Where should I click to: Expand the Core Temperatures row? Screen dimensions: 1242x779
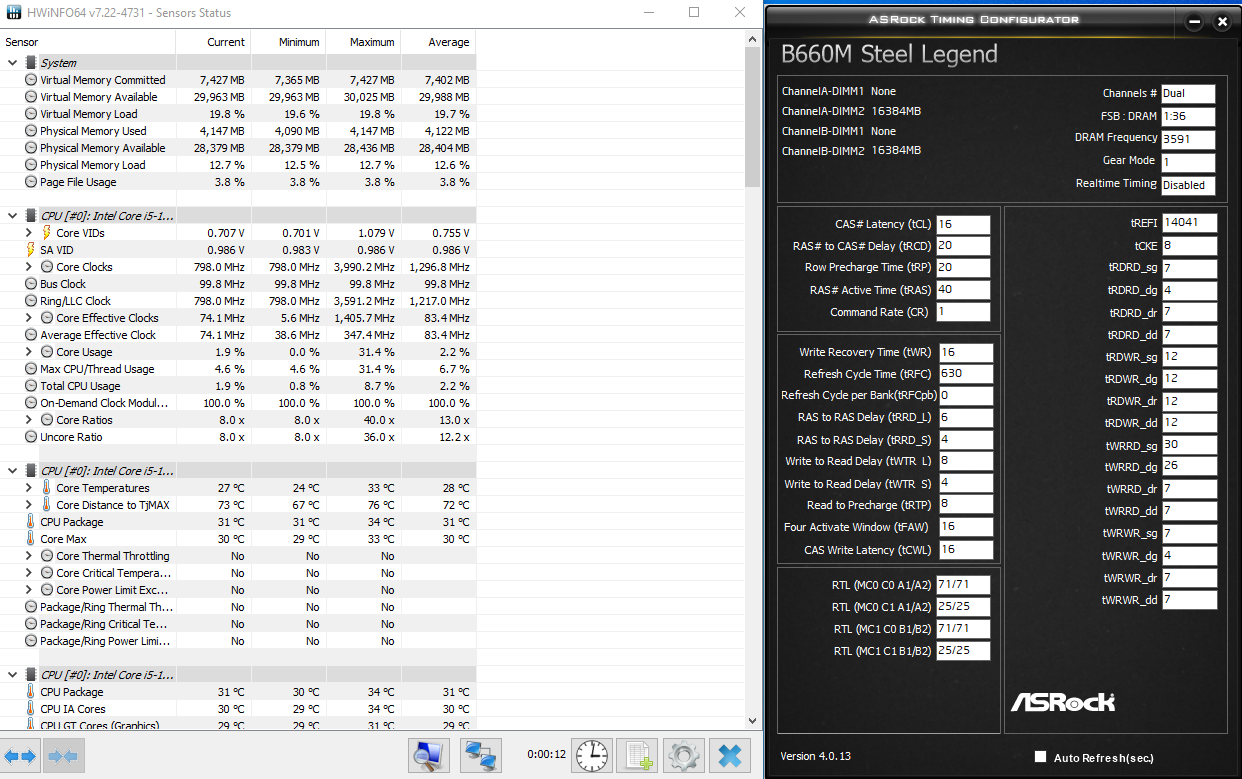click(x=29, y=488)
